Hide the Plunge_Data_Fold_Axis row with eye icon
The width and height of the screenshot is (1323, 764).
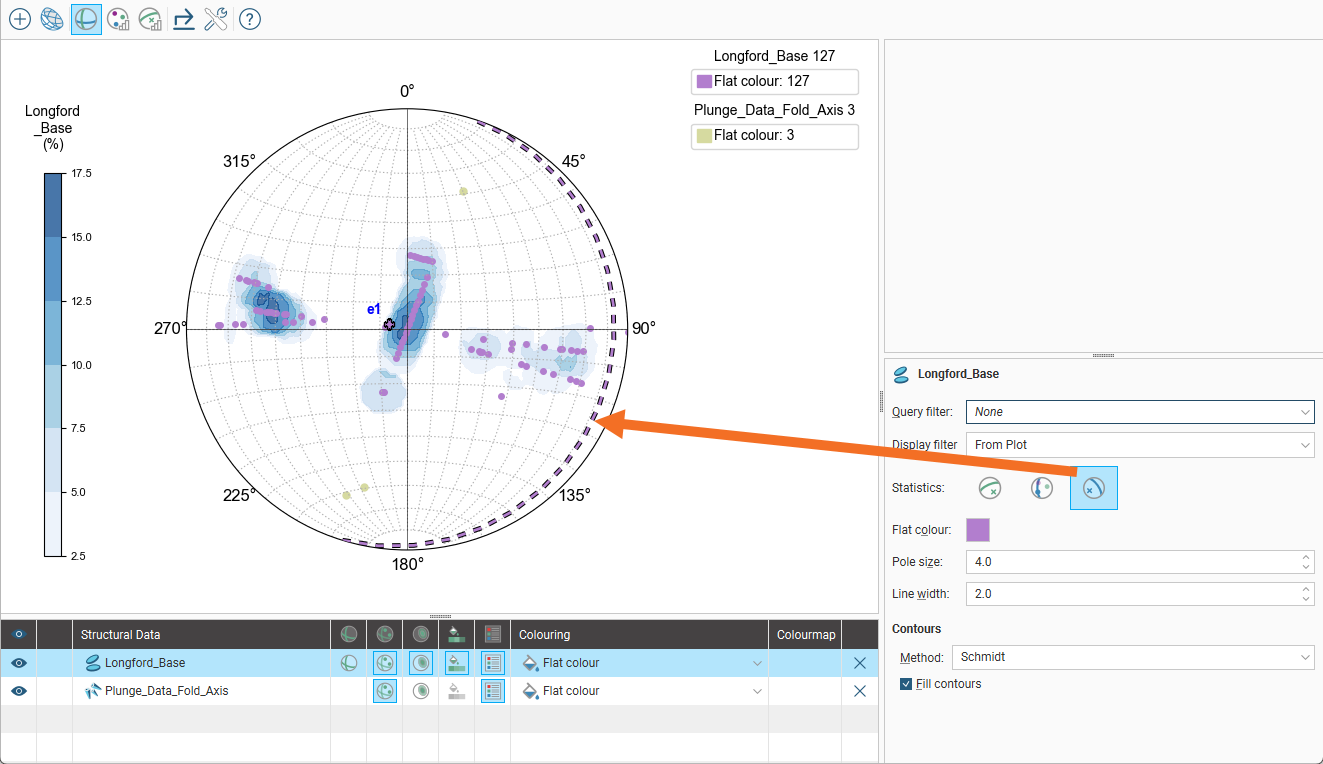coord(18,690)
